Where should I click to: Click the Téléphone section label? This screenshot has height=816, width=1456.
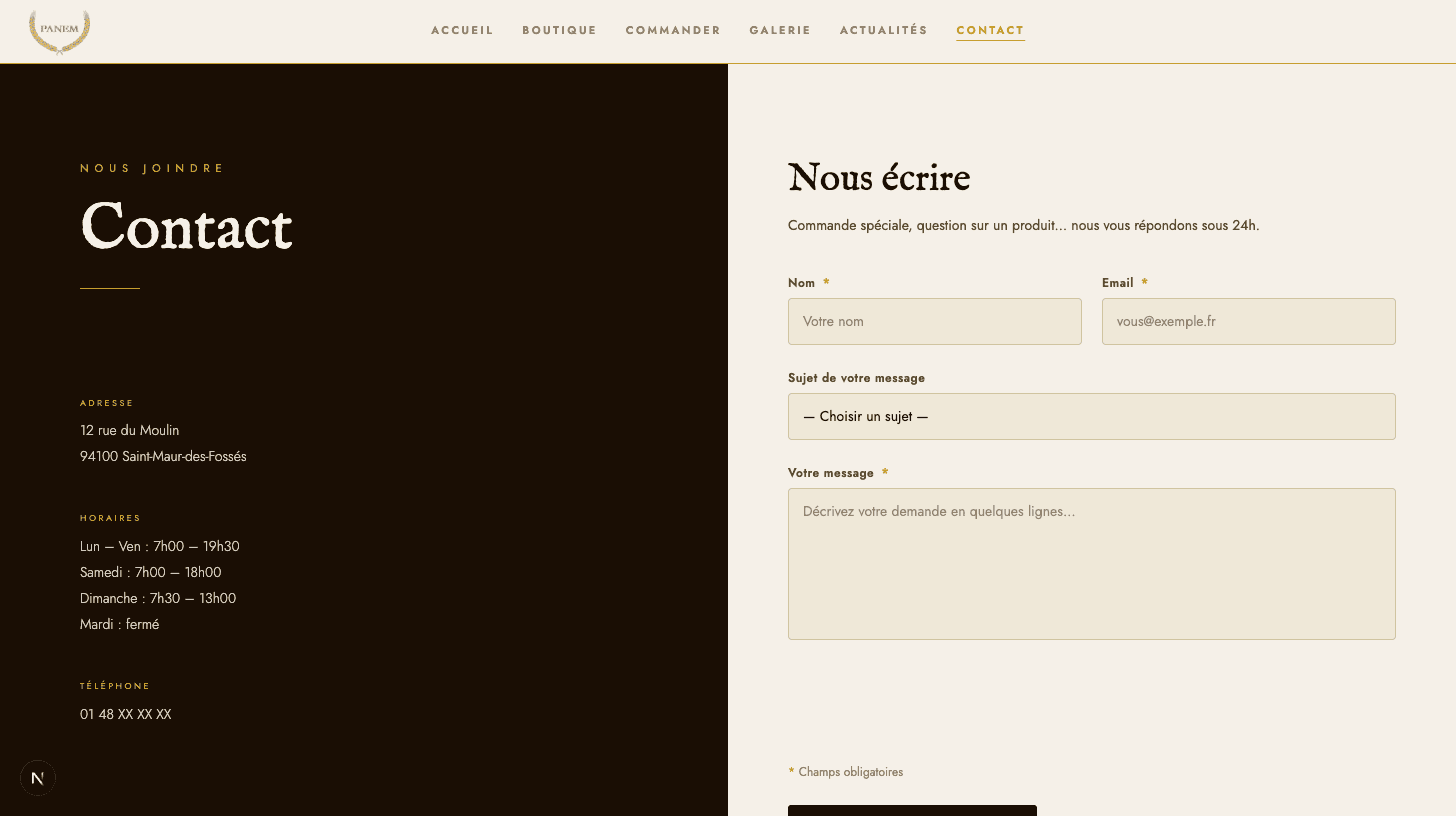tap(115, 686)
